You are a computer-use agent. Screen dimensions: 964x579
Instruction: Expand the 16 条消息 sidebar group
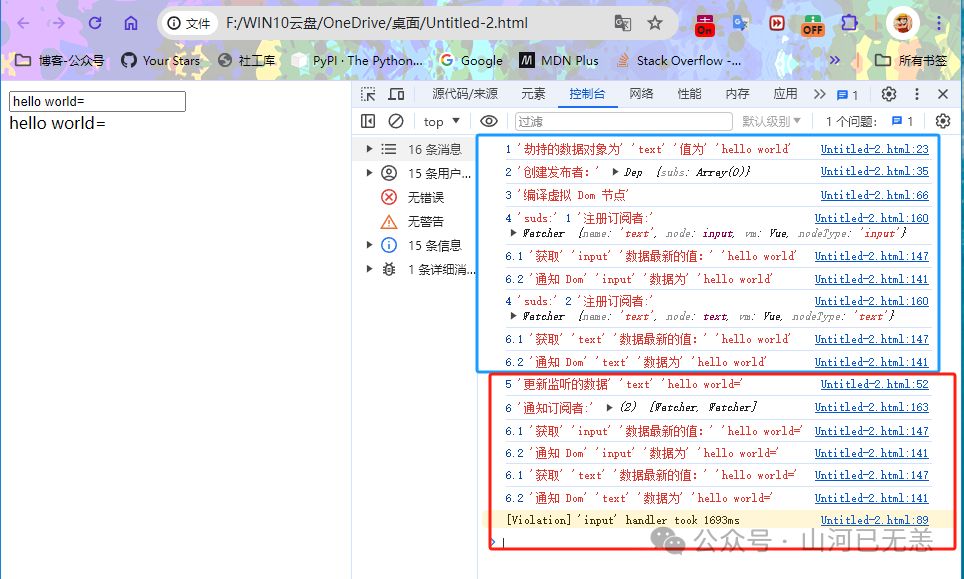click(369, 149)
